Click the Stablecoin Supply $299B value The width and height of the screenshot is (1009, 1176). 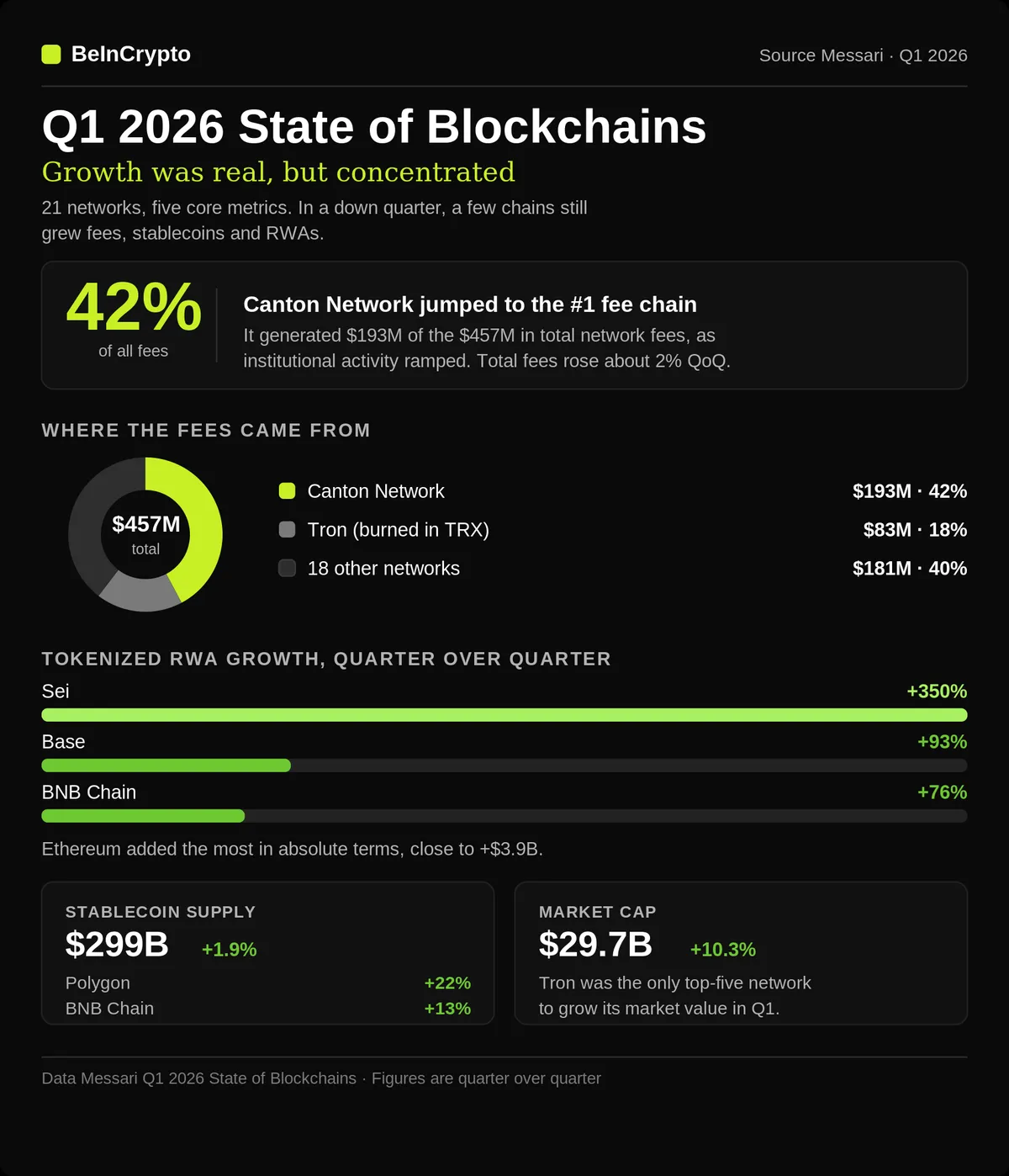click(117, 945)
